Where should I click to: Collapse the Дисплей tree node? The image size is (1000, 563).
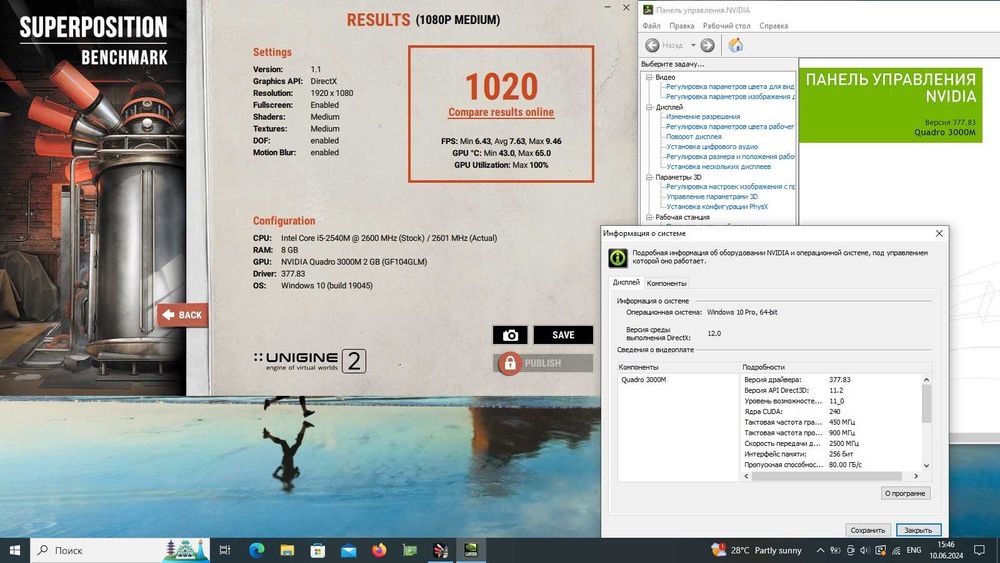tap(649, 107)
